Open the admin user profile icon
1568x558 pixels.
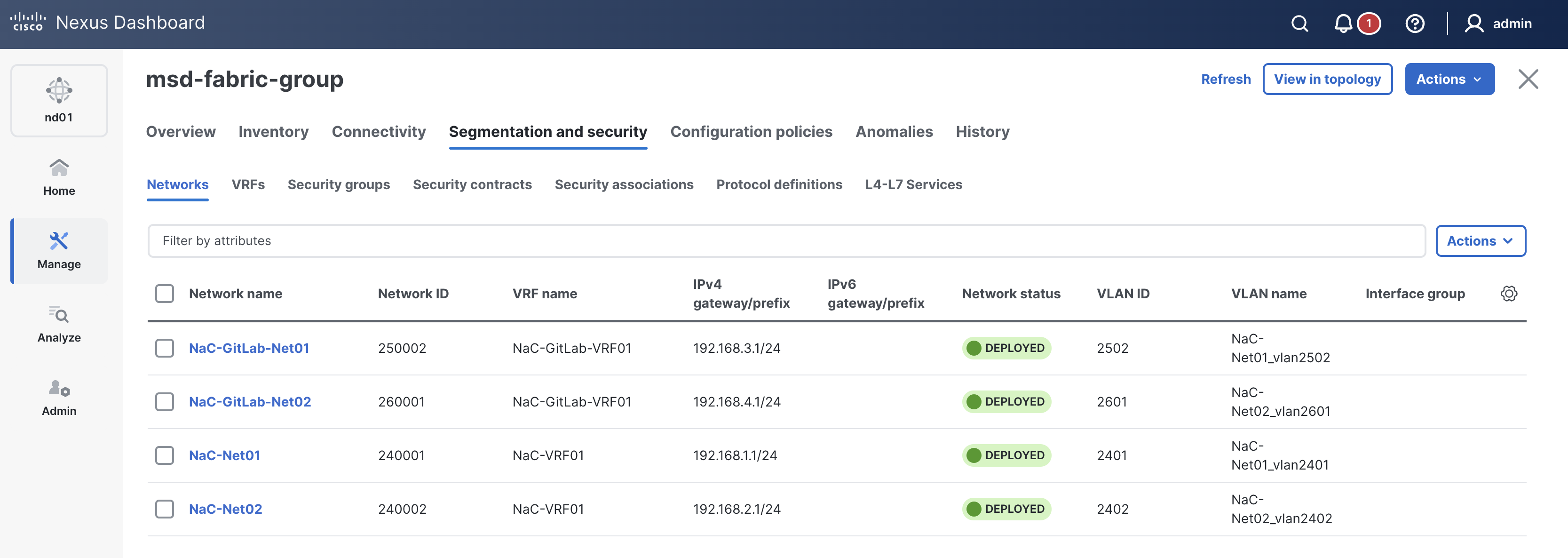pos(1473,24)
